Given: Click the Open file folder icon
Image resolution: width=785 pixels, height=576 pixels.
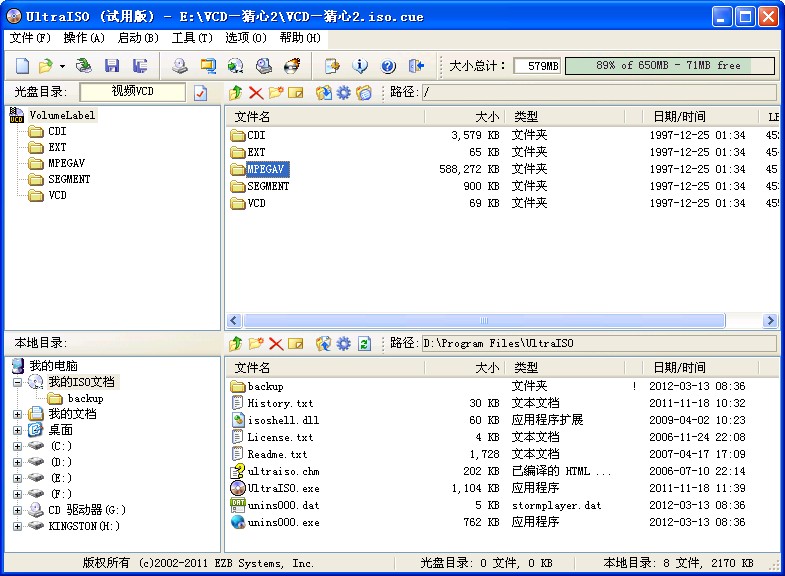Looking at the screenshot, I should [46, 66].
